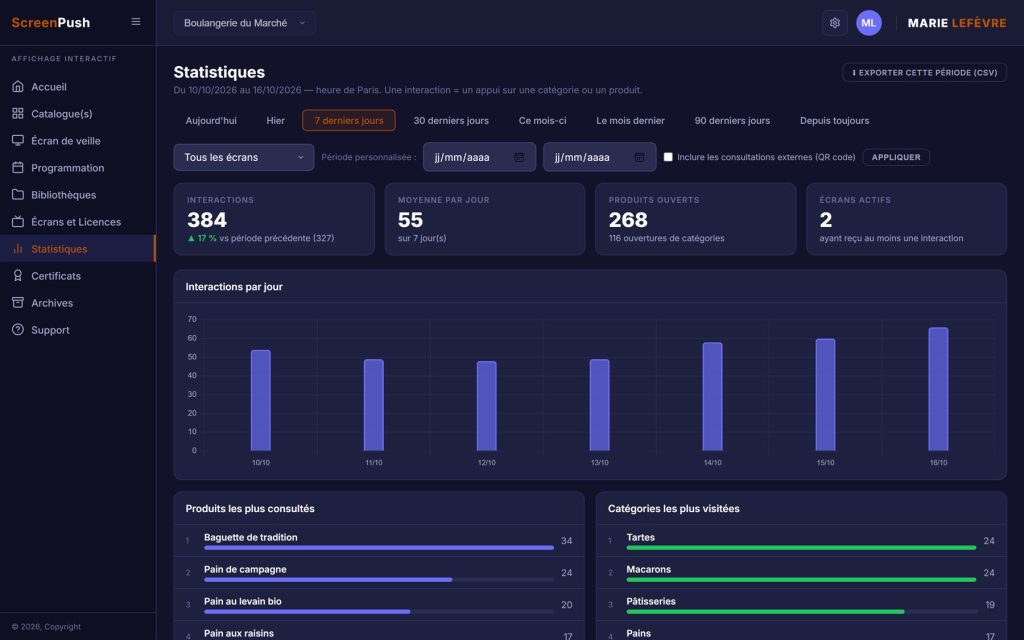The width and height of the screenshot is (1024, 640).
Task: Click the Écrans actifs value 2
Action: tap(825, 220)
